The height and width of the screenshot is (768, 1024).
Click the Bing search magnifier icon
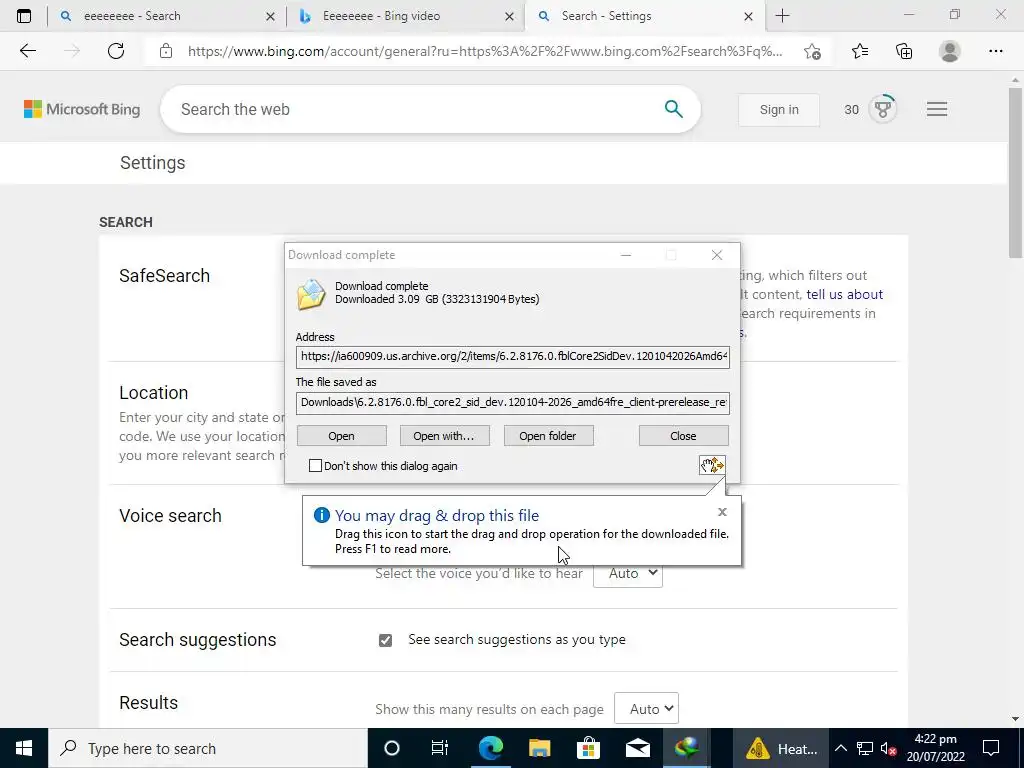pos(673,109)
